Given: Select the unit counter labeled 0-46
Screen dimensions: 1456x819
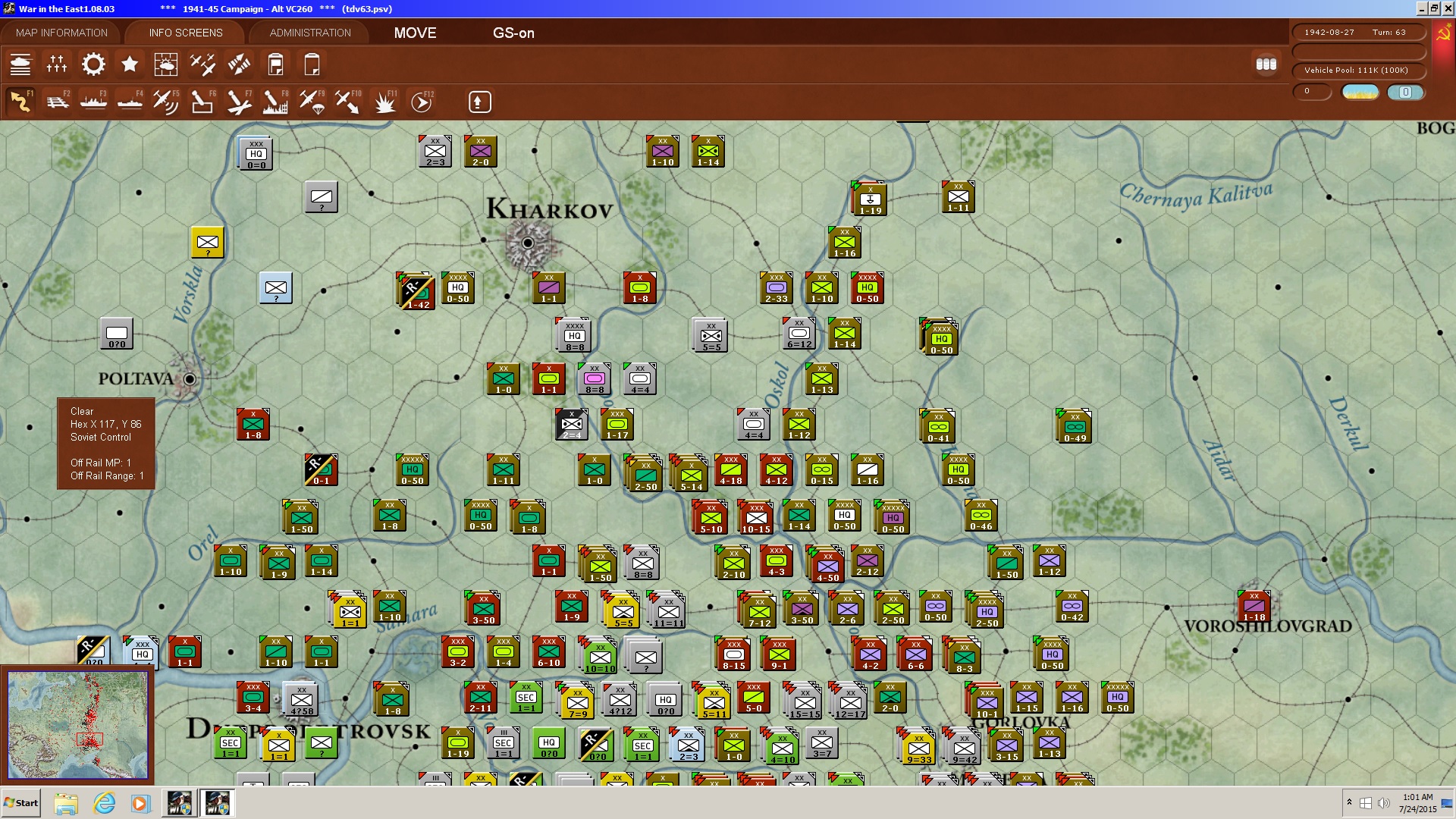Looking at the screenshot, I should [x=981, y=516].
